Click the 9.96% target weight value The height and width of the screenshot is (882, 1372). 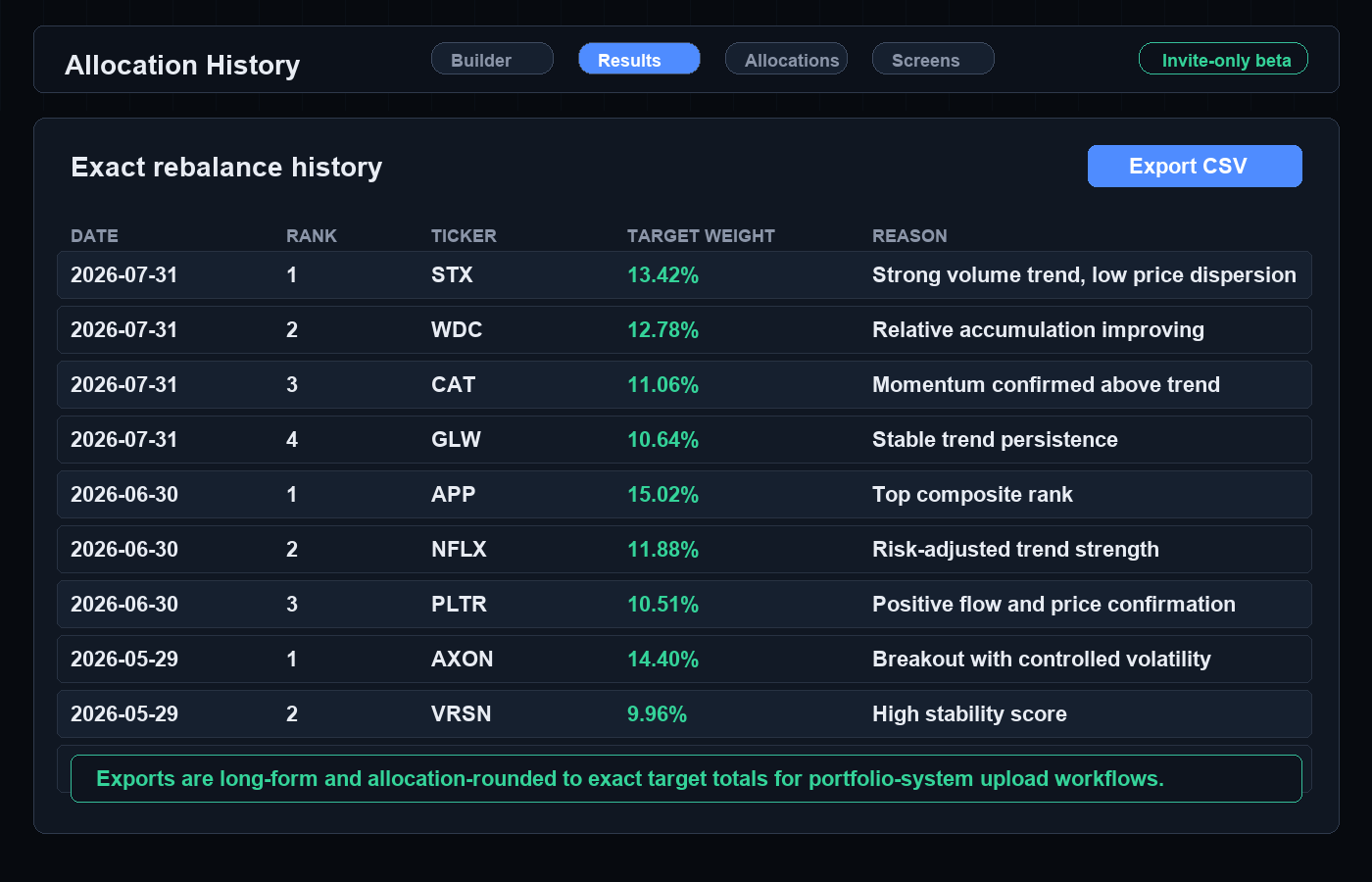pyautogui.click(x=657, y=714)
